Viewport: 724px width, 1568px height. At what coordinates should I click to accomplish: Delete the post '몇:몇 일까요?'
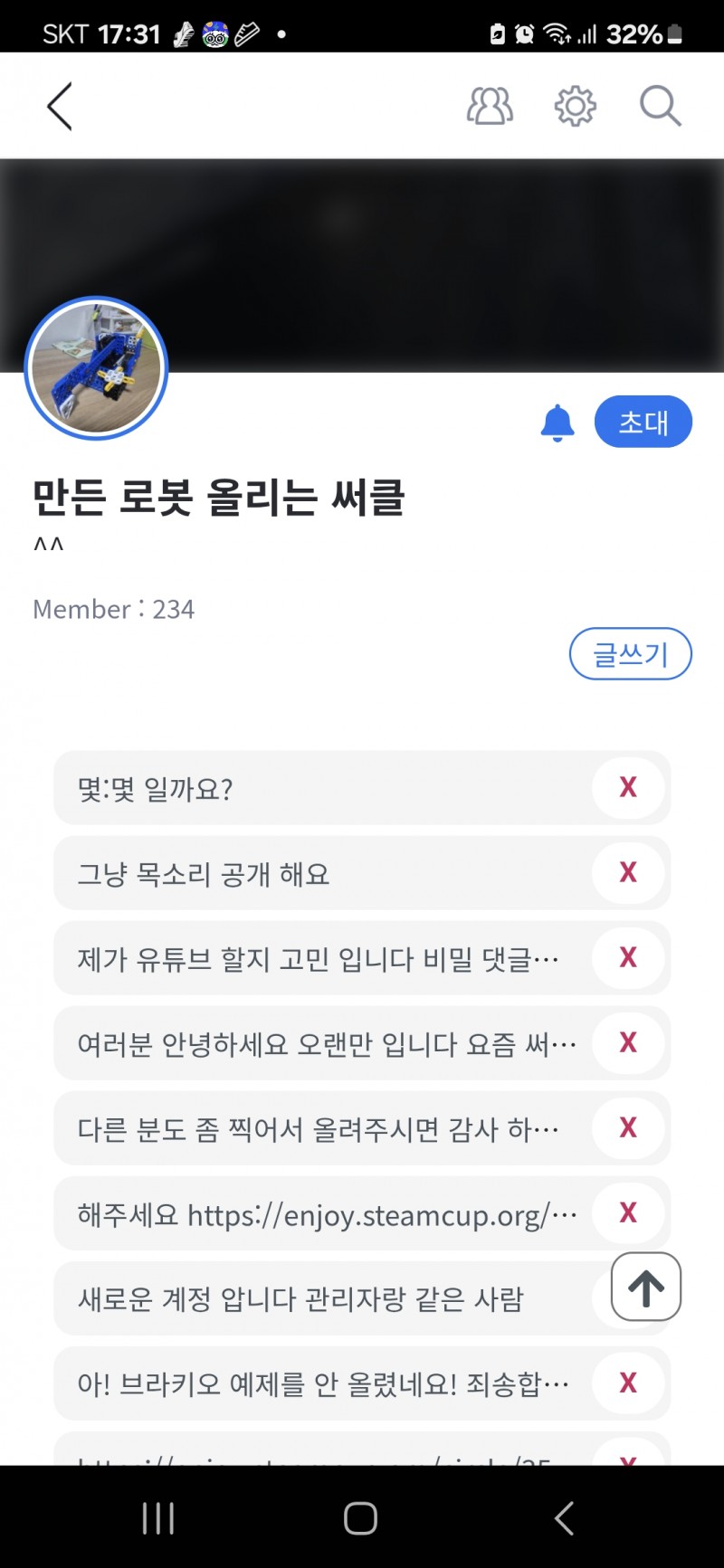coord(628,787)
